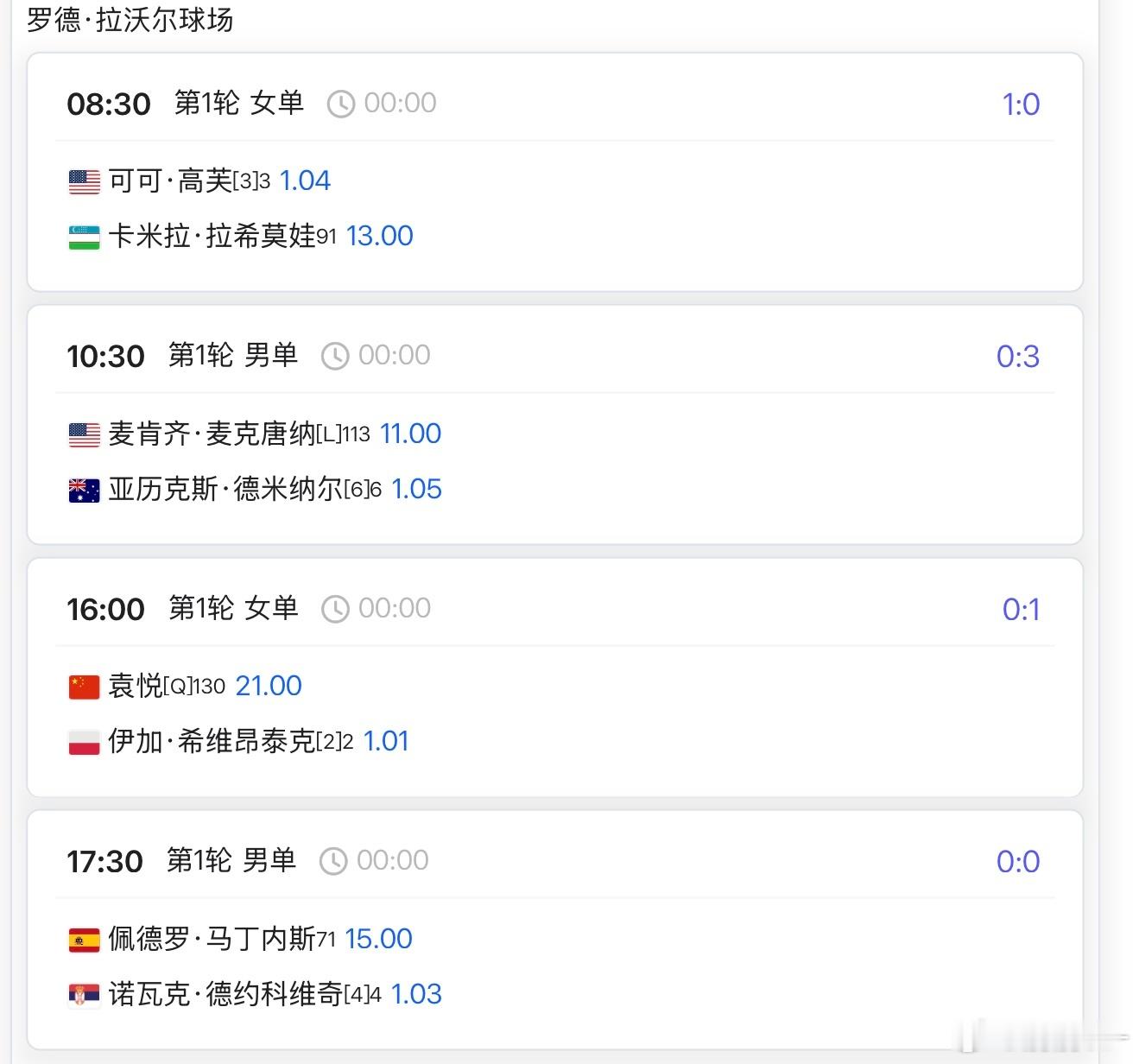
Task: Click the score 0:3 of the 10:30 match
Action: click(x=1021, y=355)
